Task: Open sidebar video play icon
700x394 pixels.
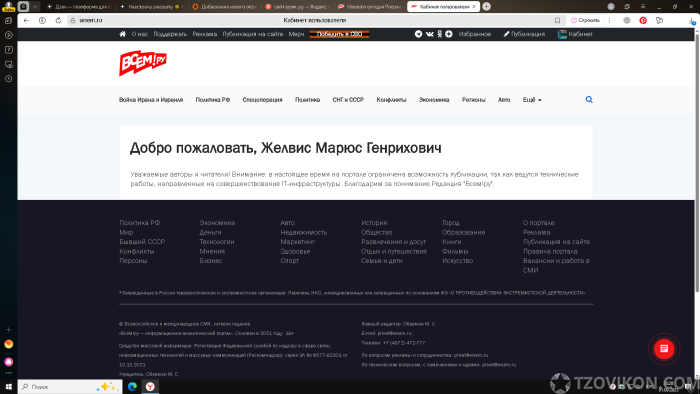Action: pos(8,35)
